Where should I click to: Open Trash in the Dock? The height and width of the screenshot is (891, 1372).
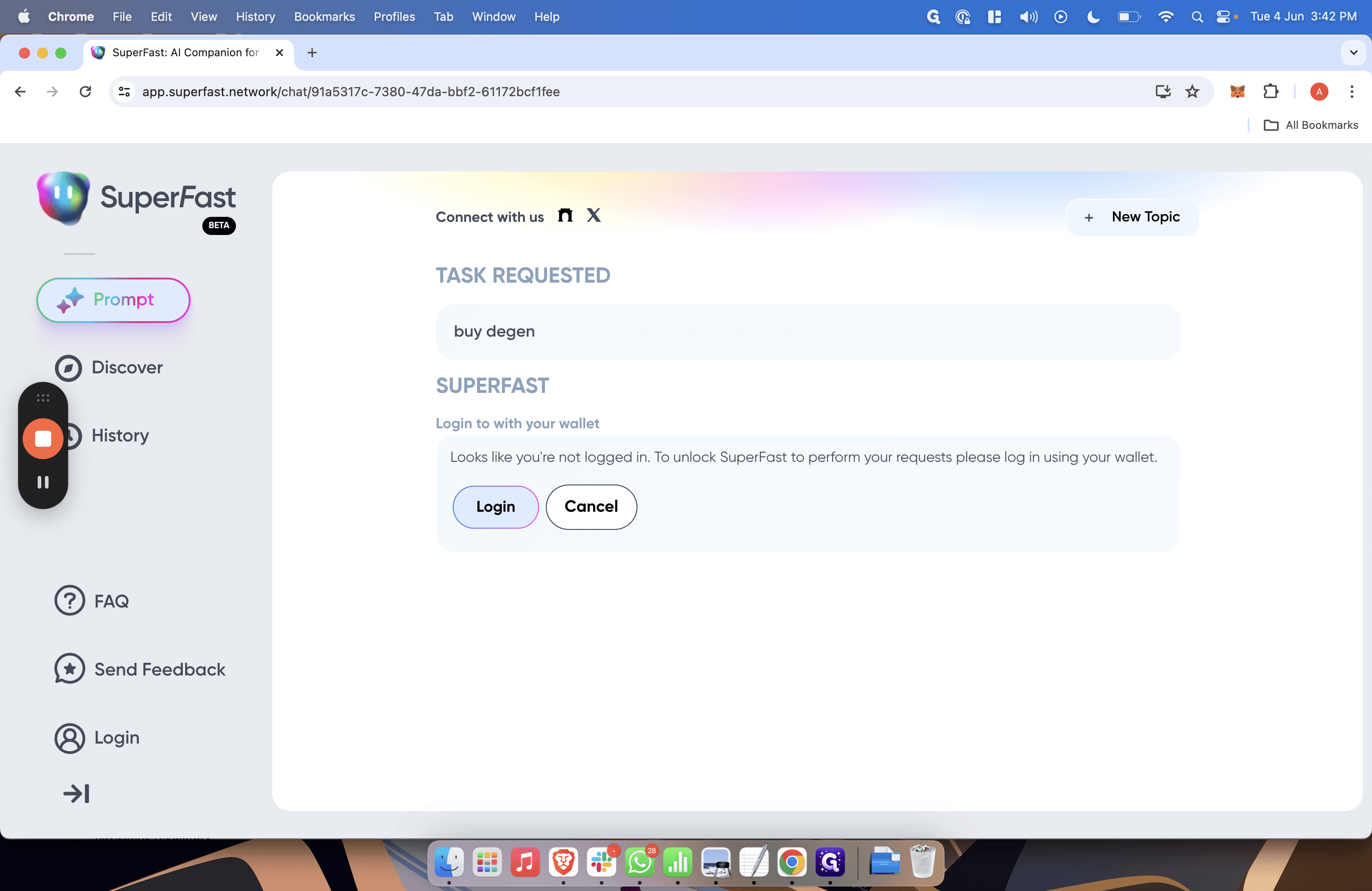tap(922, 862)
